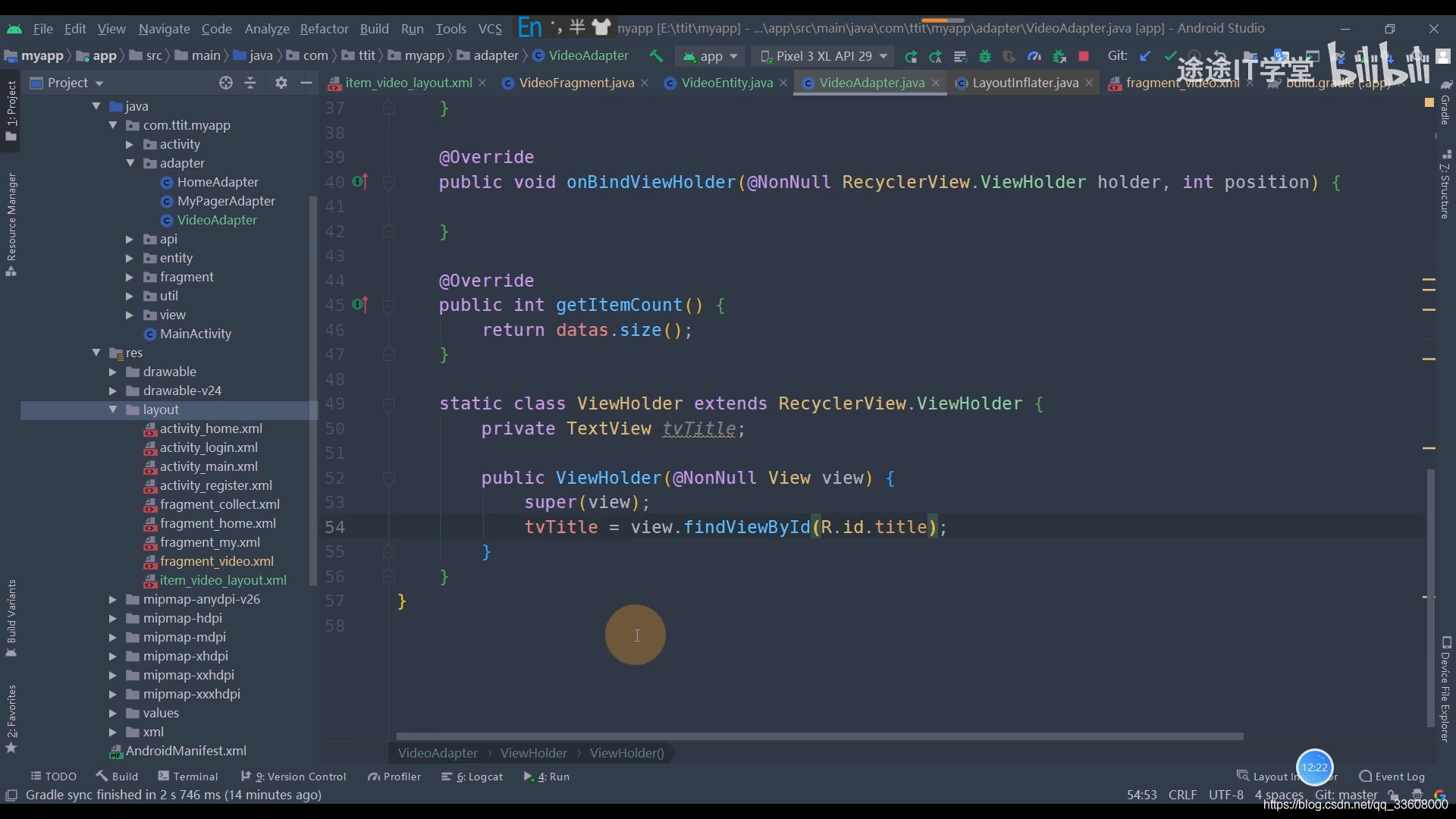Open the VCS menu
This screenshot has width=1456, height=819.
point(490,29)
